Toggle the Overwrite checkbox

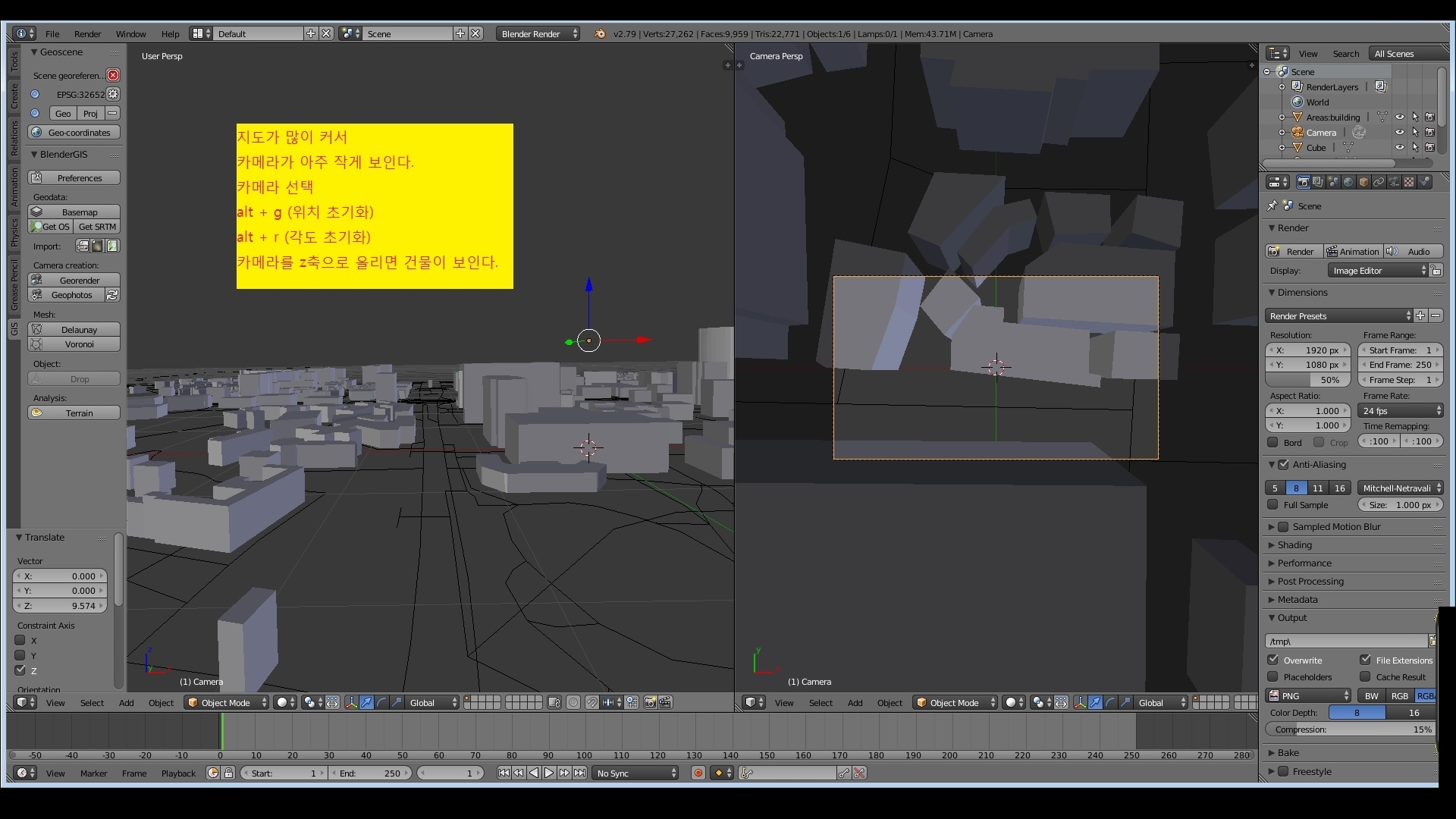point(1273,660)
